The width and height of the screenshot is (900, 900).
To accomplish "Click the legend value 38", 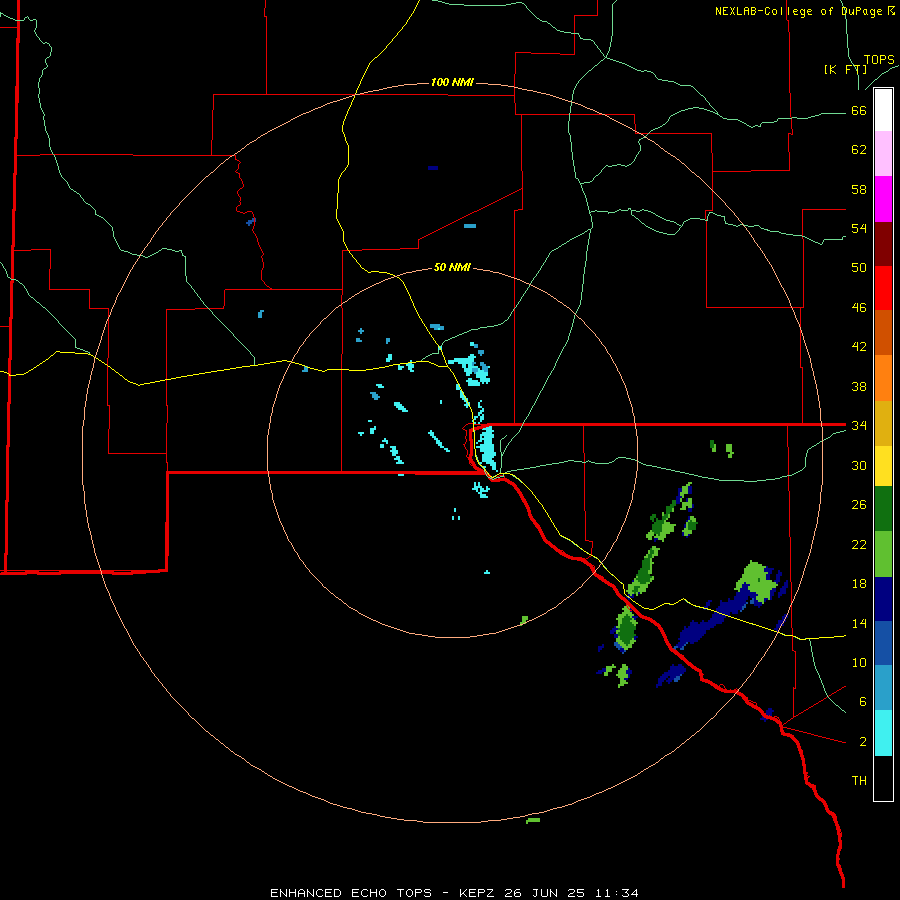I will click(x=859, y=386).
